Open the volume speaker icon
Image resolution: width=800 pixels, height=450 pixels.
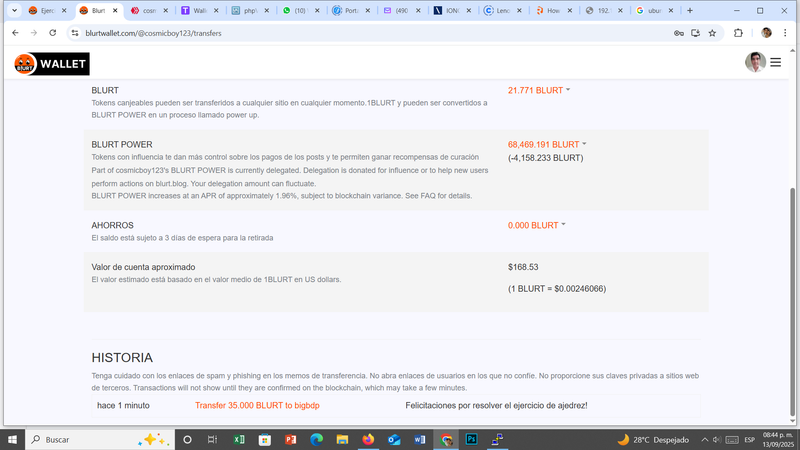coord(716,439)
